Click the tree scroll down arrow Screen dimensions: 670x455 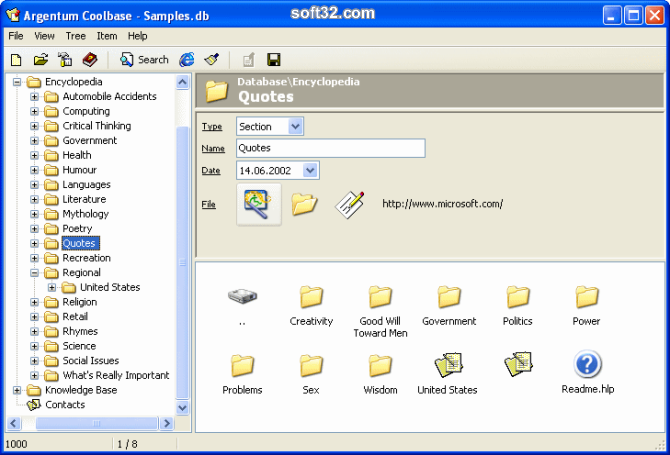pyautogui.click(x=182, y=408)
